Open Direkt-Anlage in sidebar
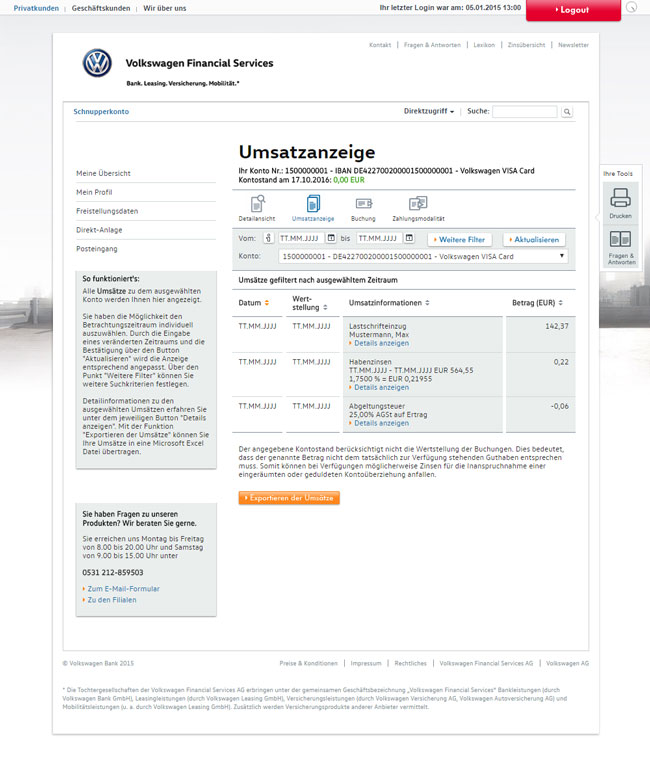 tap(99, 230)
